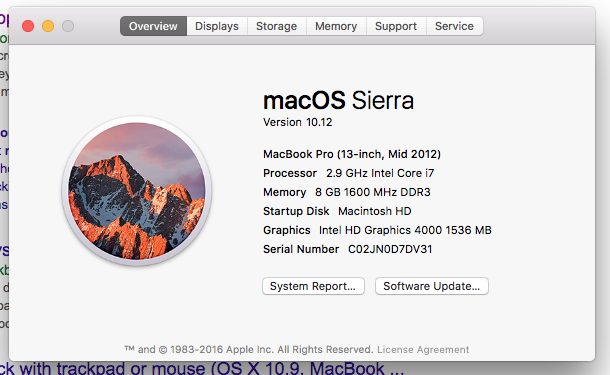Click the macOS Sierra title
610x375 pixels.
(x=338, y=100)
